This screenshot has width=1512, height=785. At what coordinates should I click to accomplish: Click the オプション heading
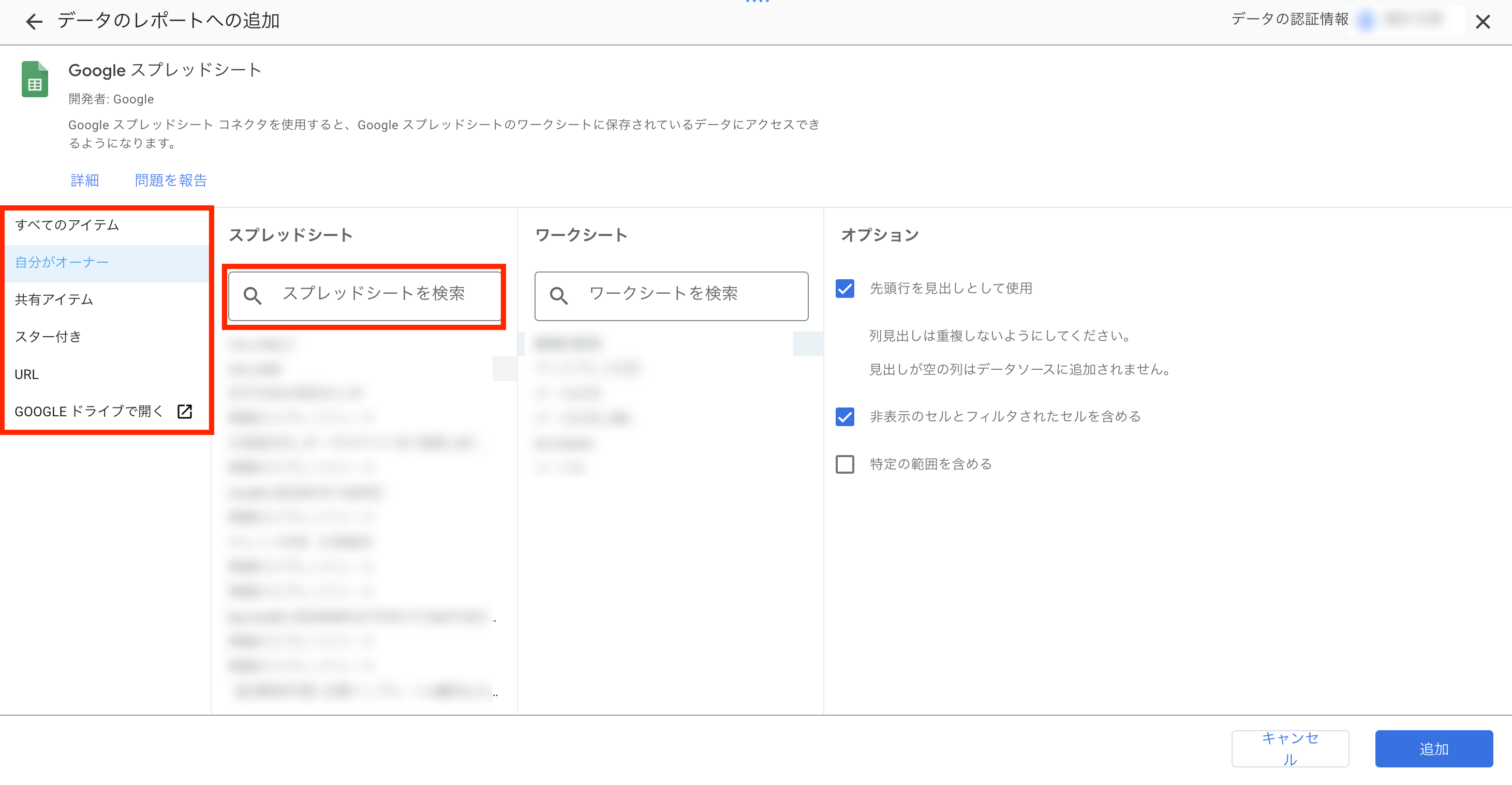[879, 235]
